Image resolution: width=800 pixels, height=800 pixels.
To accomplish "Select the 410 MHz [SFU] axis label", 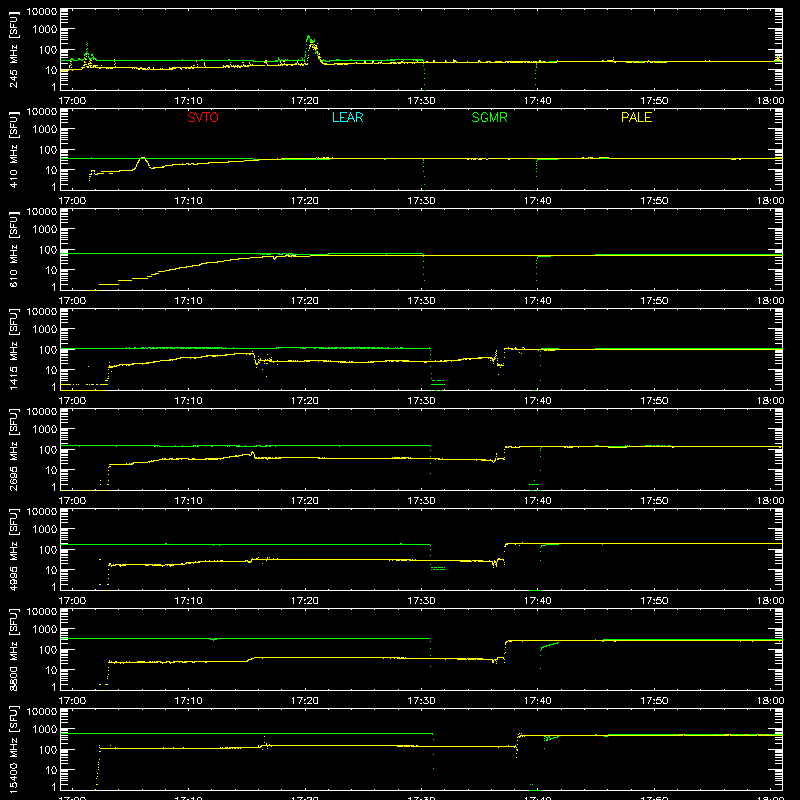I will 14,150.
